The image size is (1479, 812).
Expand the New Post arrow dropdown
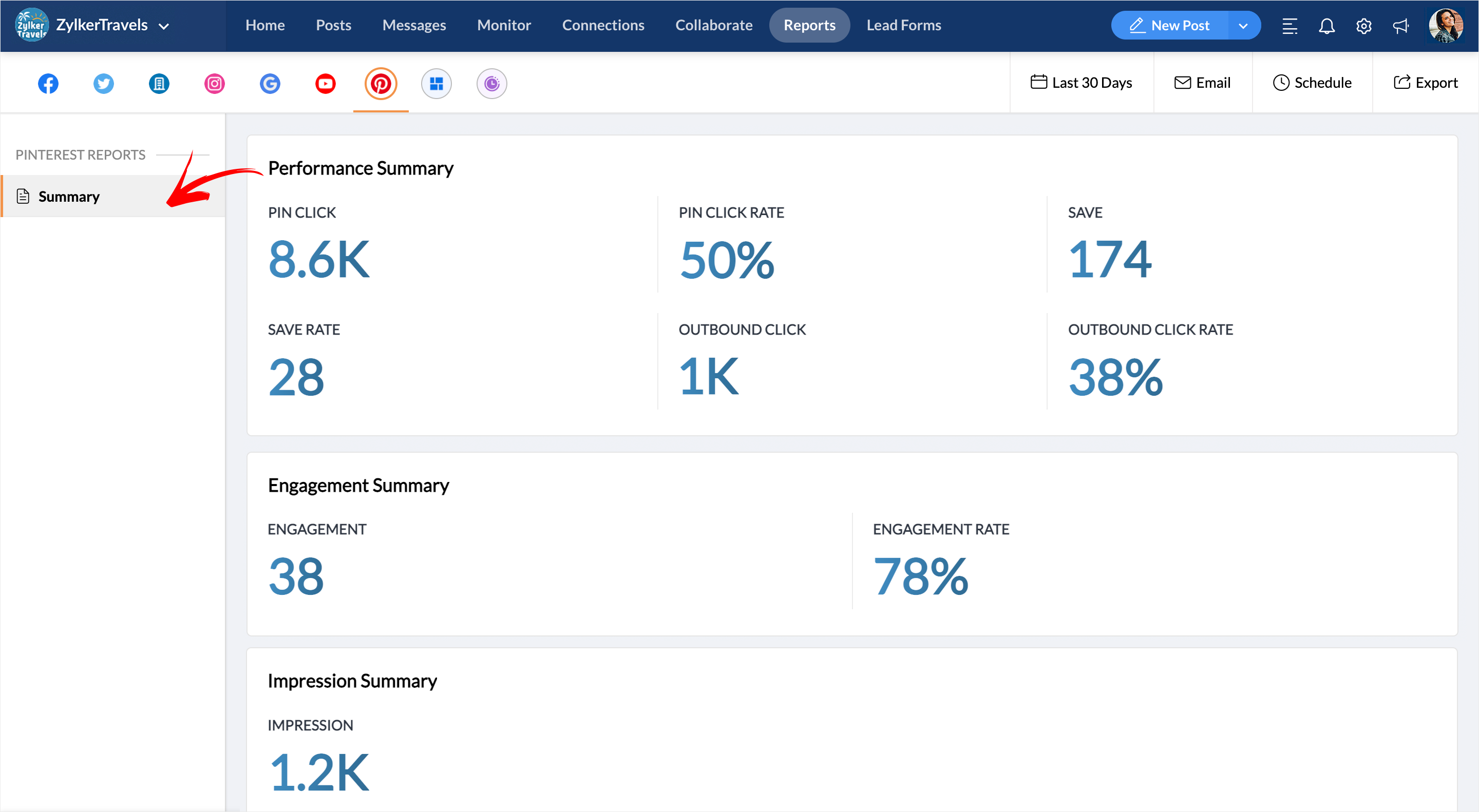pyautogui.click(x=1243, y=26)
